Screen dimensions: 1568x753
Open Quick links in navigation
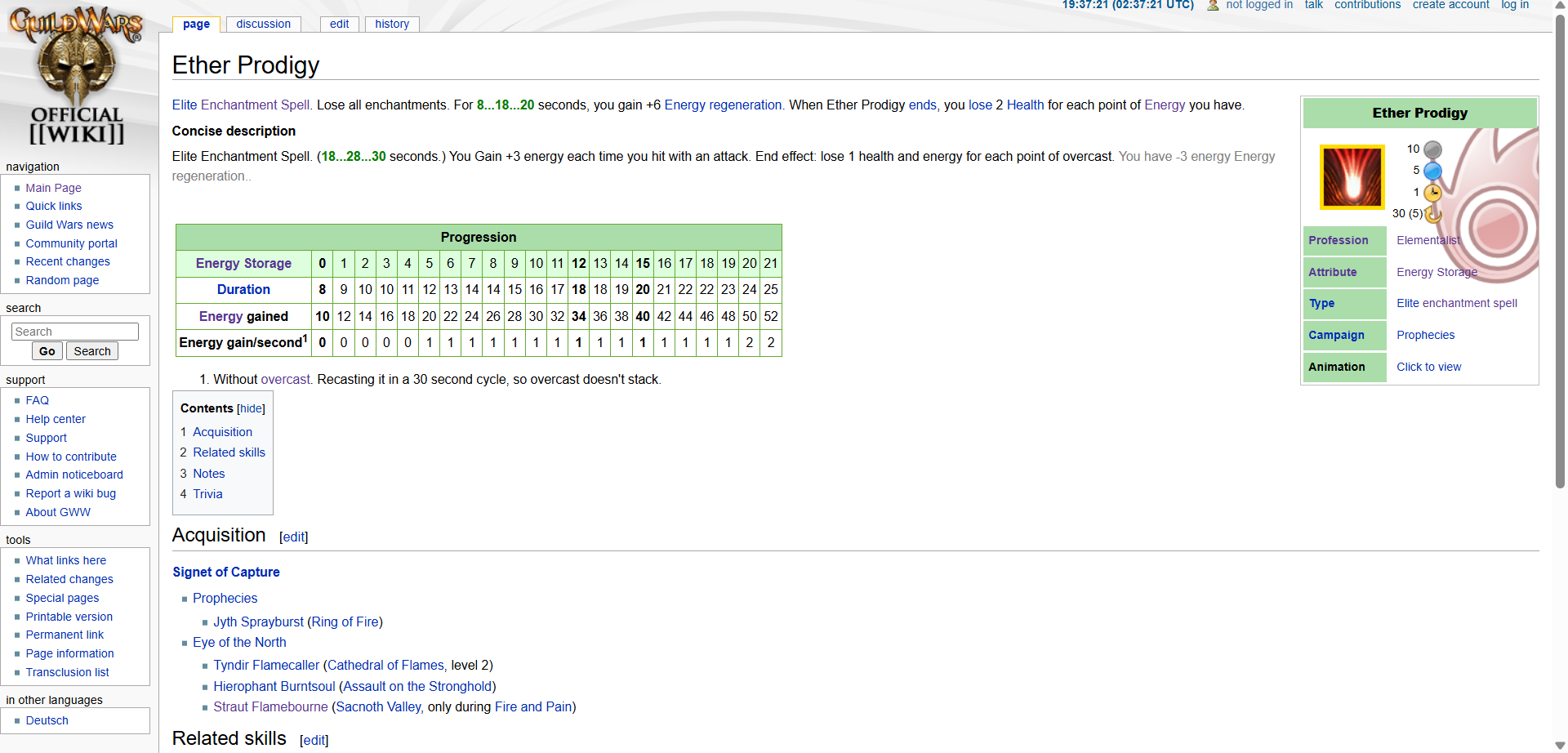[54, 206]
